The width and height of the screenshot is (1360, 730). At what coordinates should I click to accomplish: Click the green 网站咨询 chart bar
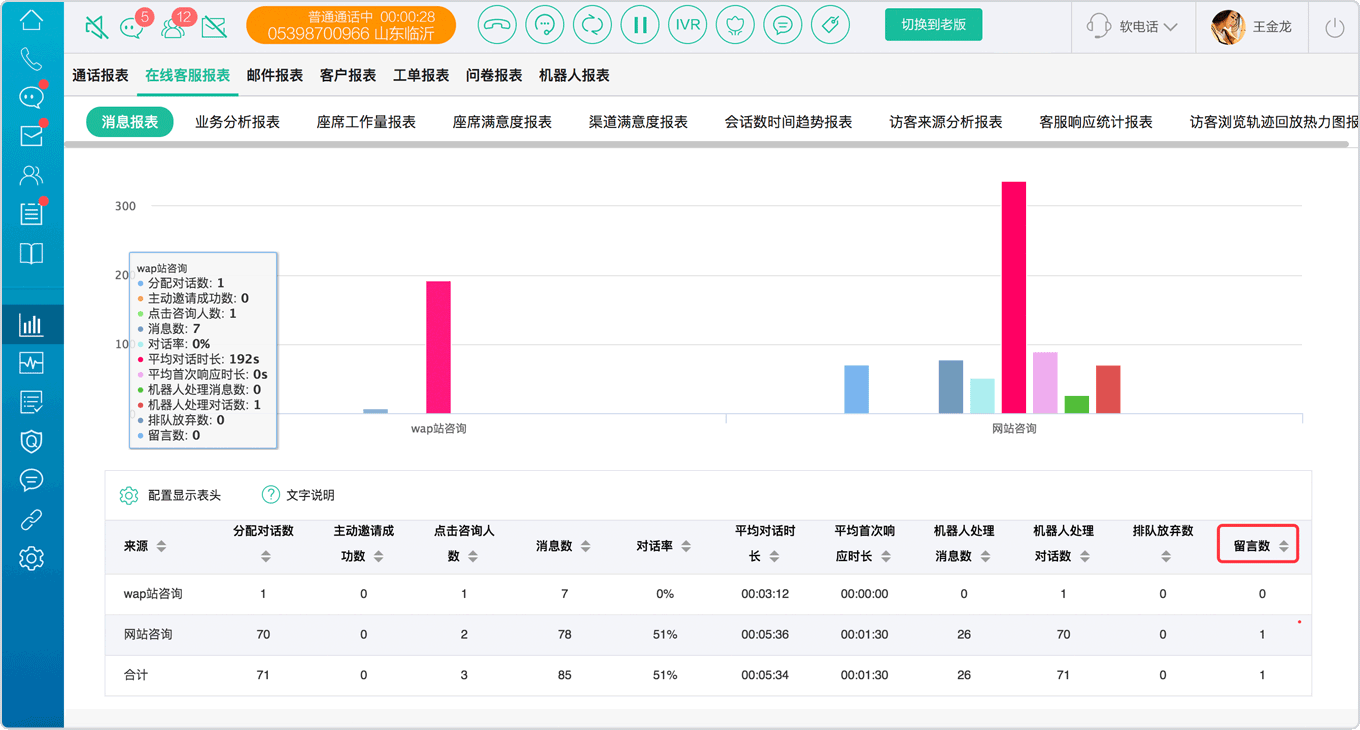tap(1077, 404)
